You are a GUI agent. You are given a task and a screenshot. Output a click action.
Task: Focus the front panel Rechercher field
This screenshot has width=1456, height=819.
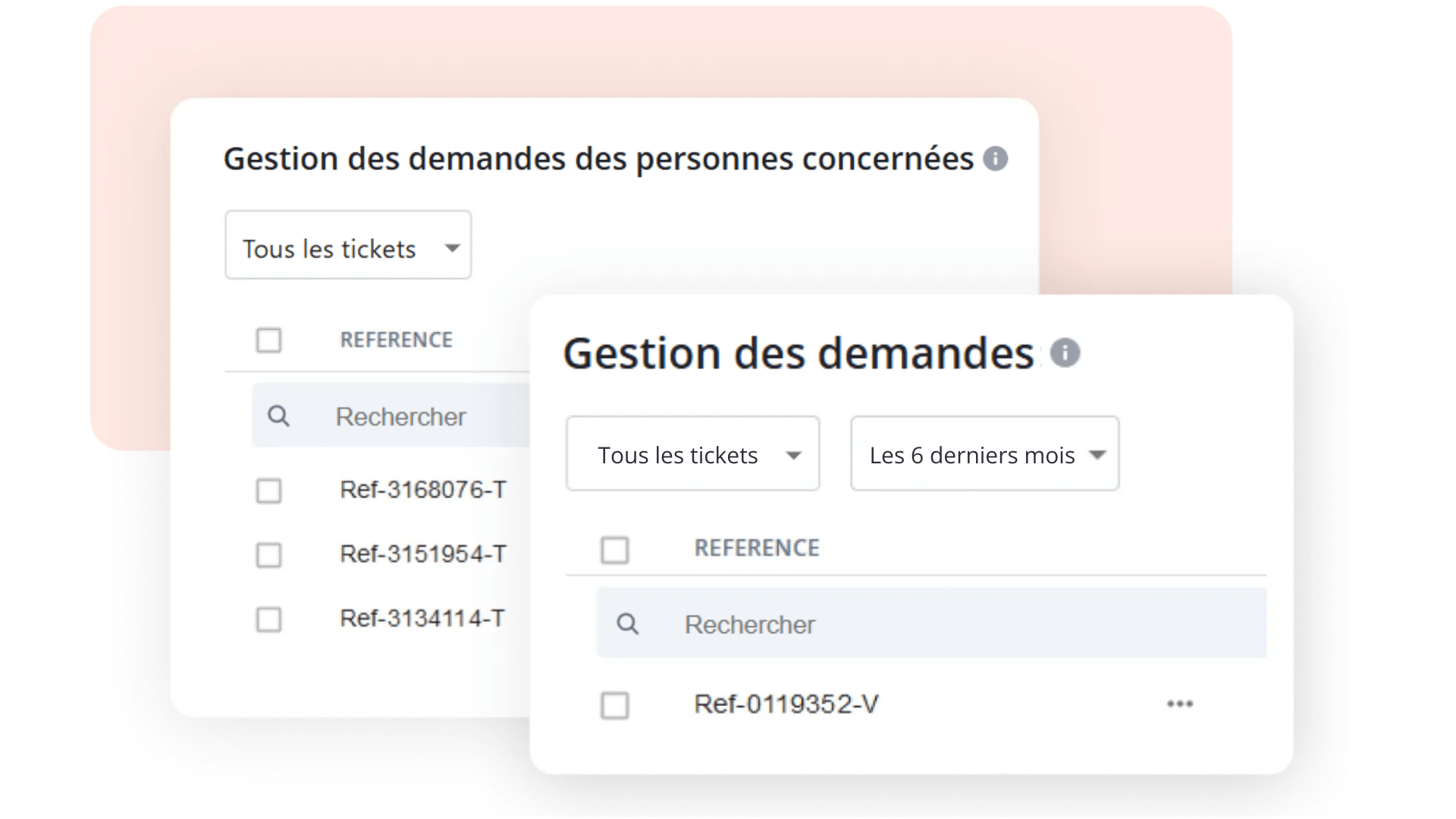click(948, 624)
